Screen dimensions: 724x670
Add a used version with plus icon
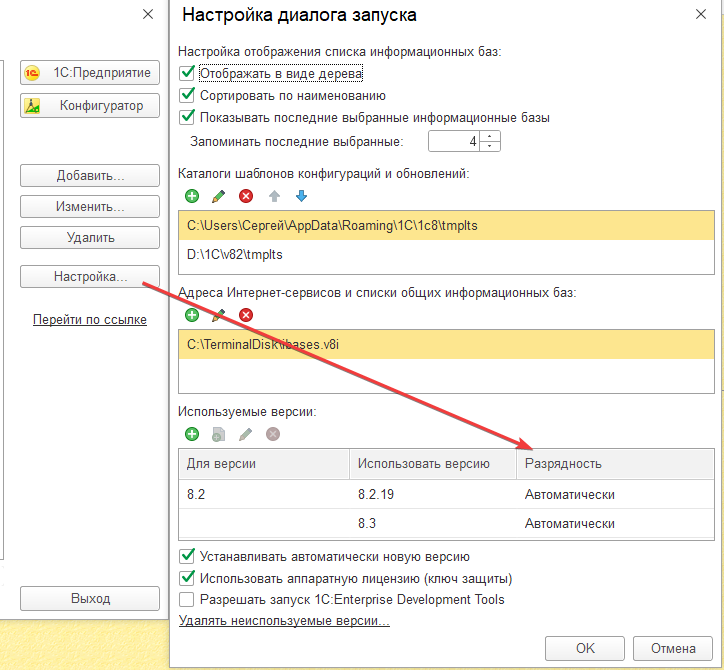coord(192,434)
